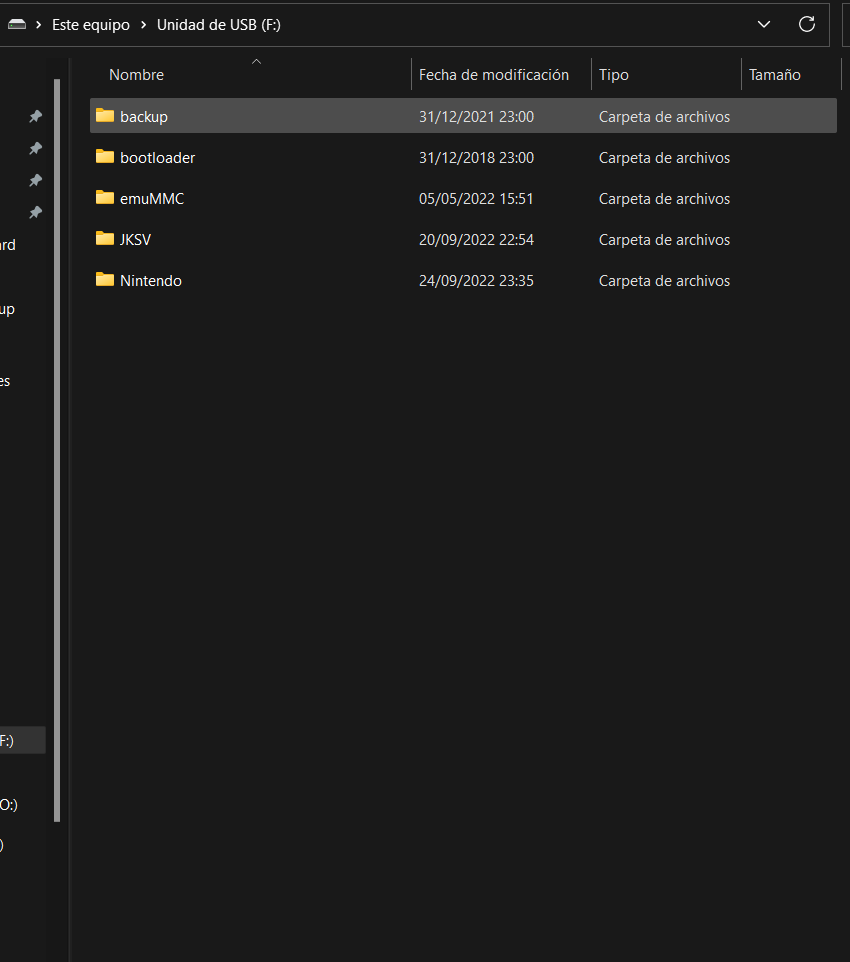
Task: Select the JKSV folder icon
Action: [x=105, y=239]
